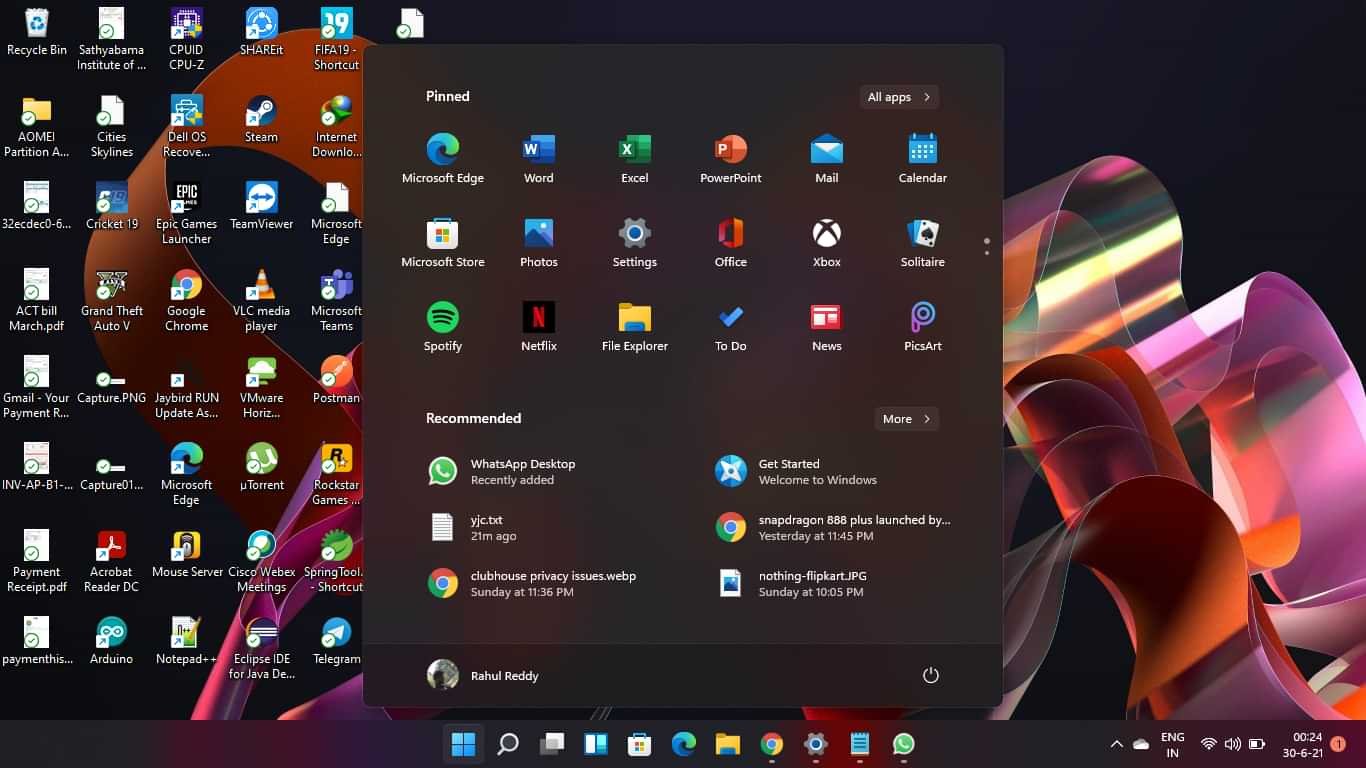Select Epic Games Launcher desktop icon
Image resolution: width=1366 pixels, height=768 pixels.
click(x=186, y=213)
